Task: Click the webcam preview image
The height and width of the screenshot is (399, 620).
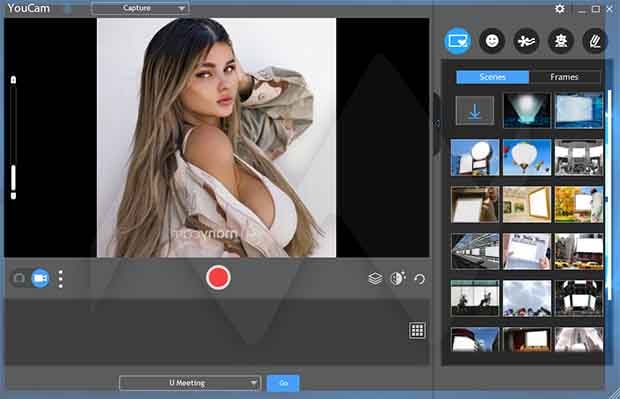Action: point(217,137)
